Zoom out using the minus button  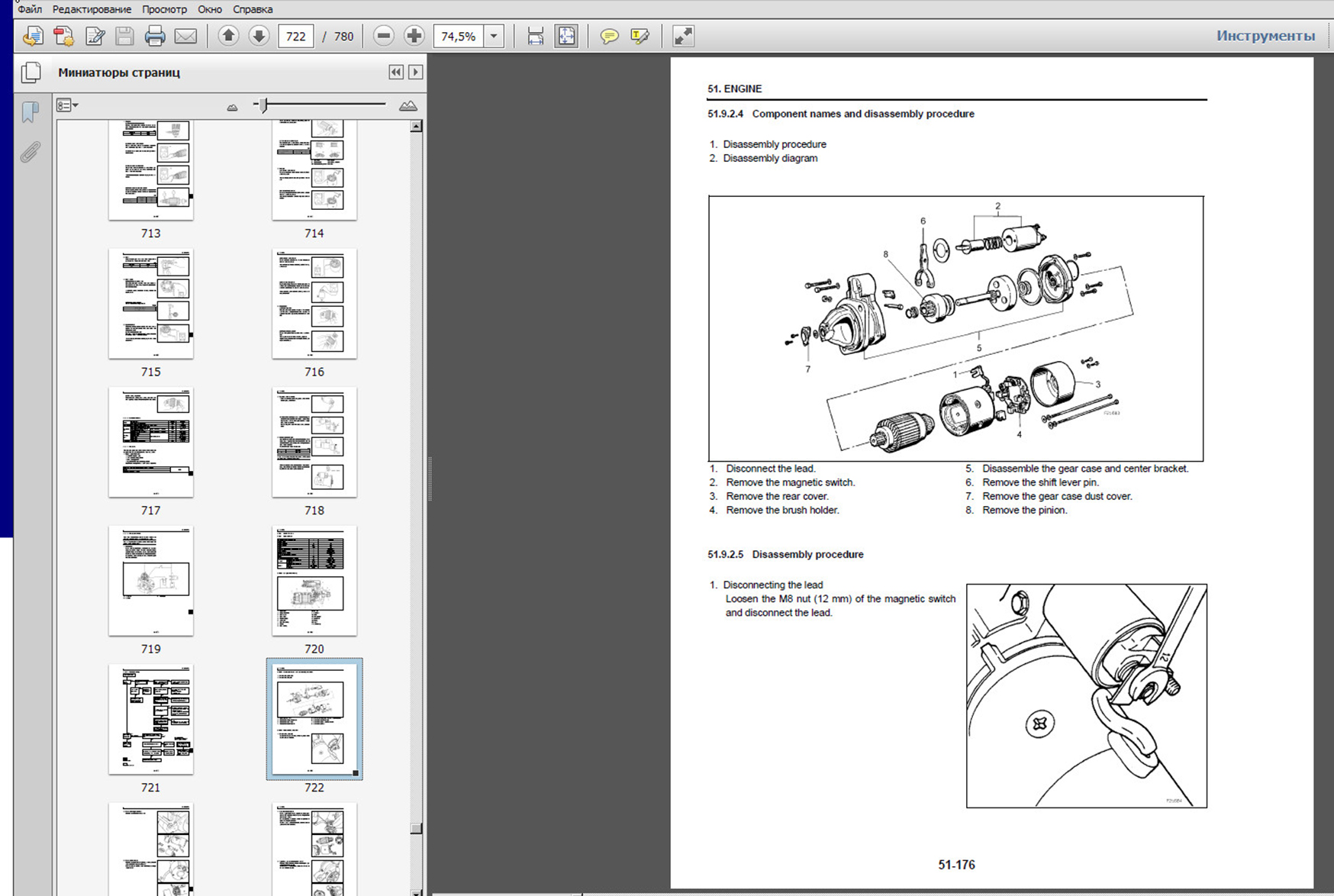pos(384,36)
